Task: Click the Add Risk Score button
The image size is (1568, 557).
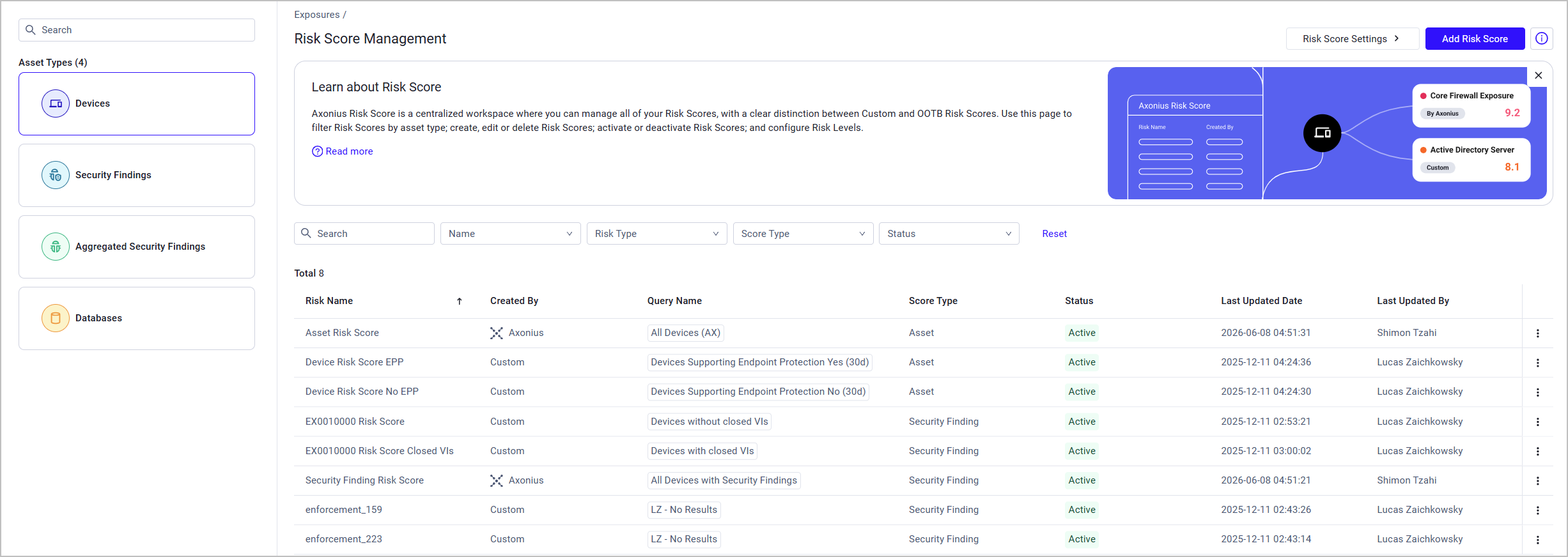Action: pos(1475,39)
